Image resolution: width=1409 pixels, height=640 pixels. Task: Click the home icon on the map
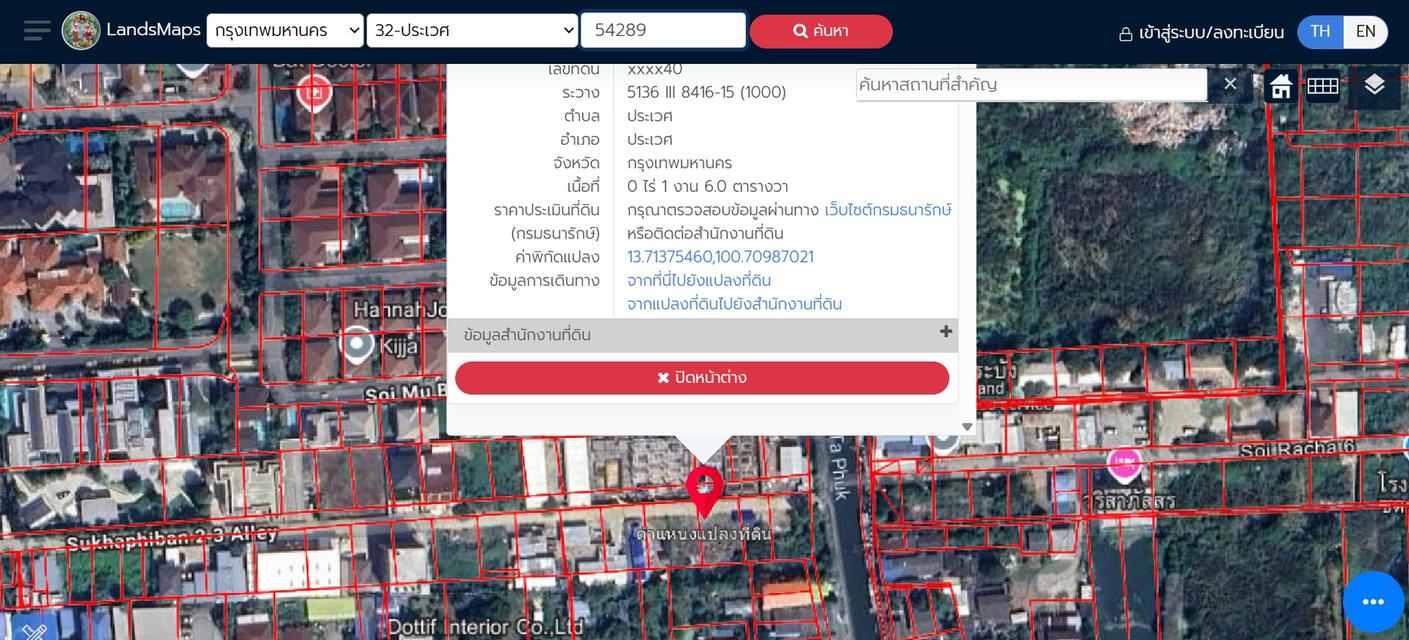tap(1280, 87)
